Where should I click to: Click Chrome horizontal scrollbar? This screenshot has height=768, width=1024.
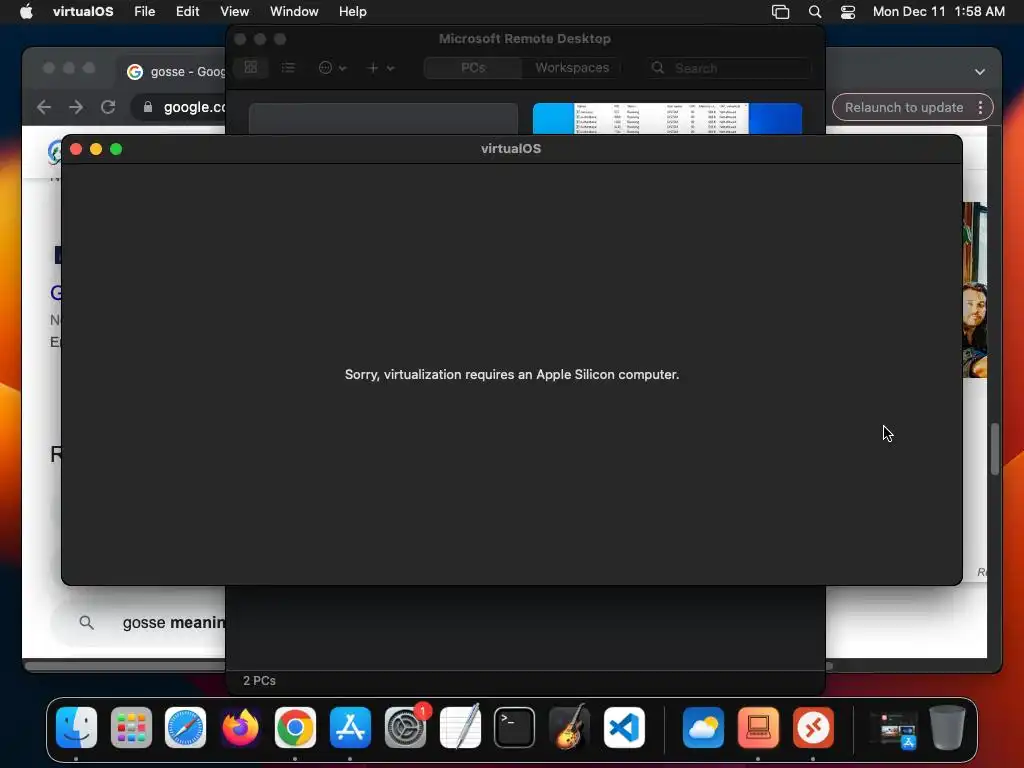click(x=124, y=666)
